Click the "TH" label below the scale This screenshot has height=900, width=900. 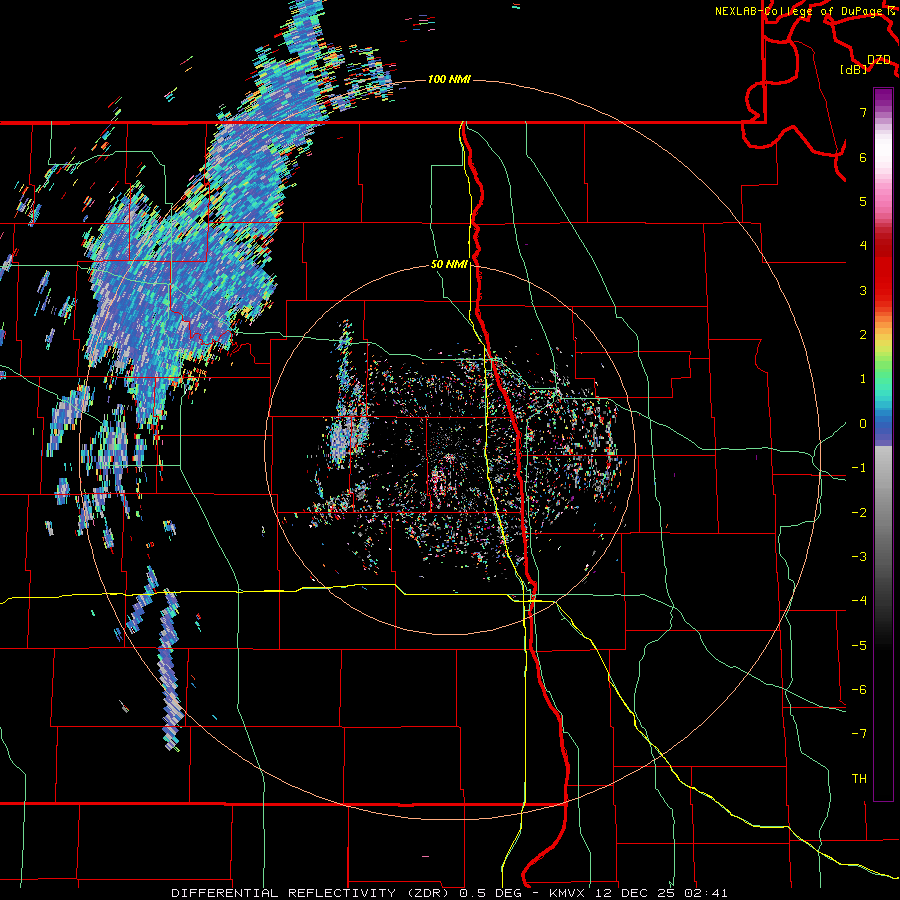pyautogui.click(x=859, y=779)
